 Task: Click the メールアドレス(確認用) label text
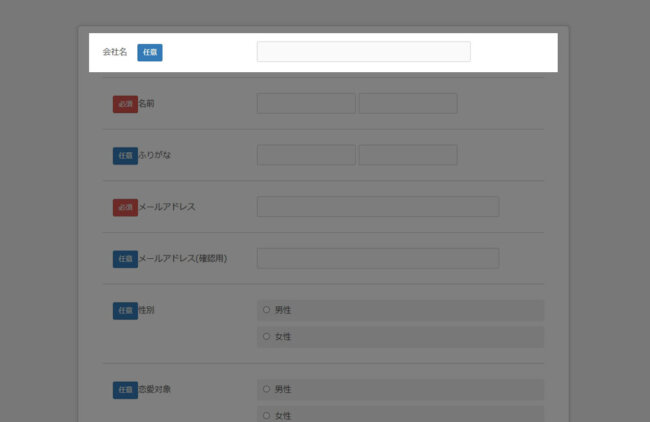pyautogui.click(x=183, y=259)
